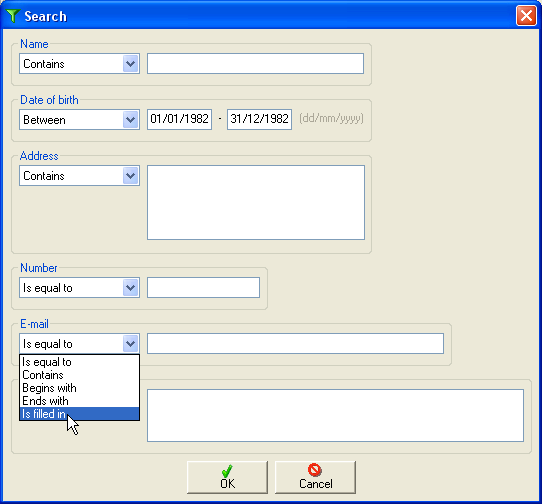Expand the Name condition dropdown arrow

coord(130,64)
